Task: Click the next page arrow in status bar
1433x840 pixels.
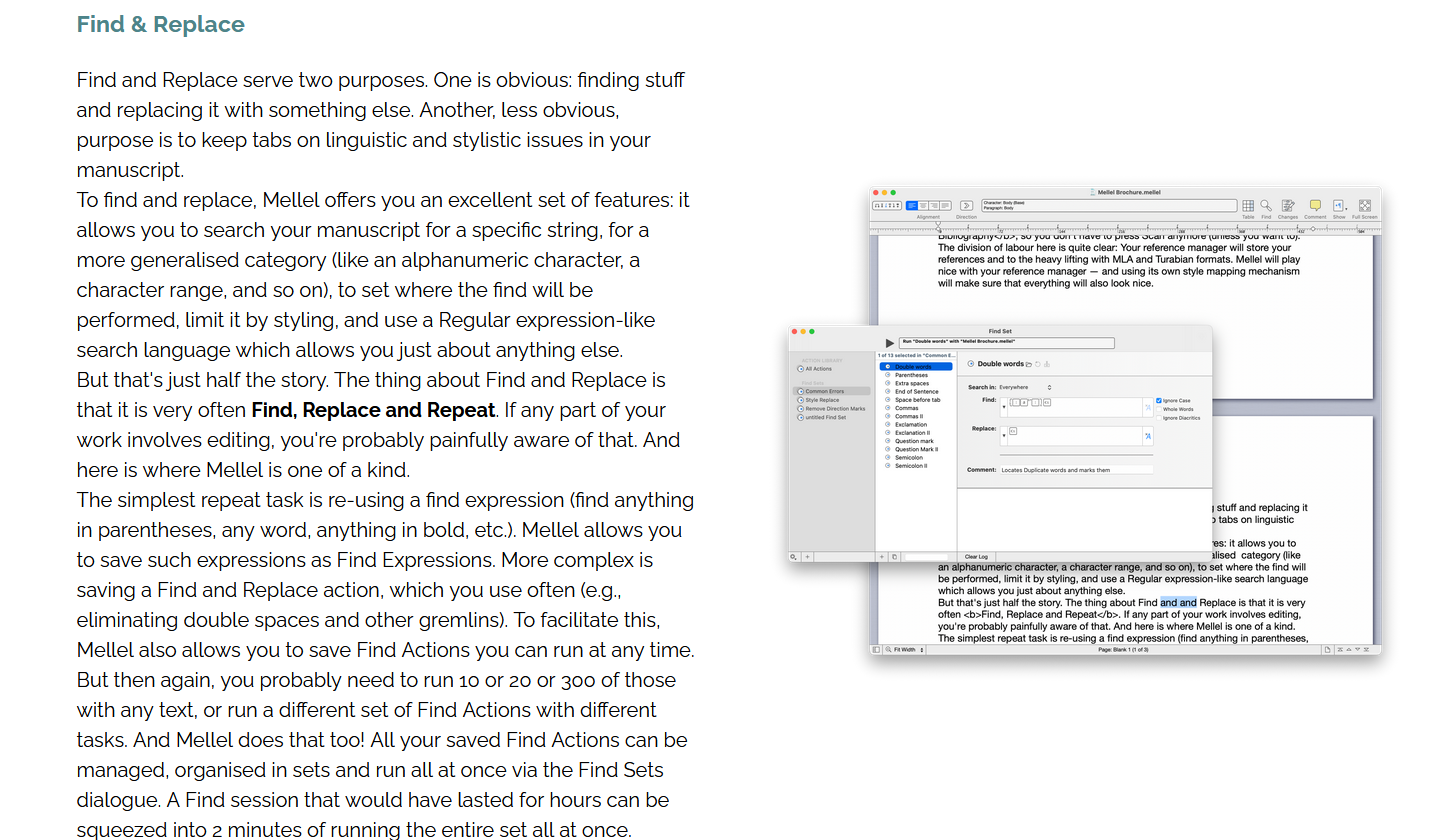Action: [1357, 650]
